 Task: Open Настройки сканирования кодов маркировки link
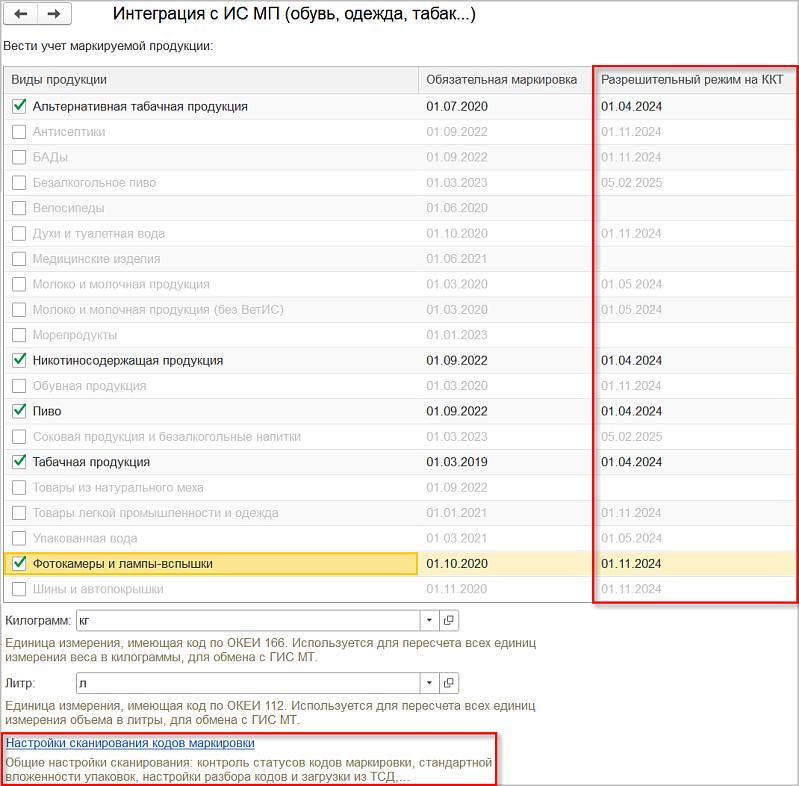[x=130, y=743]
